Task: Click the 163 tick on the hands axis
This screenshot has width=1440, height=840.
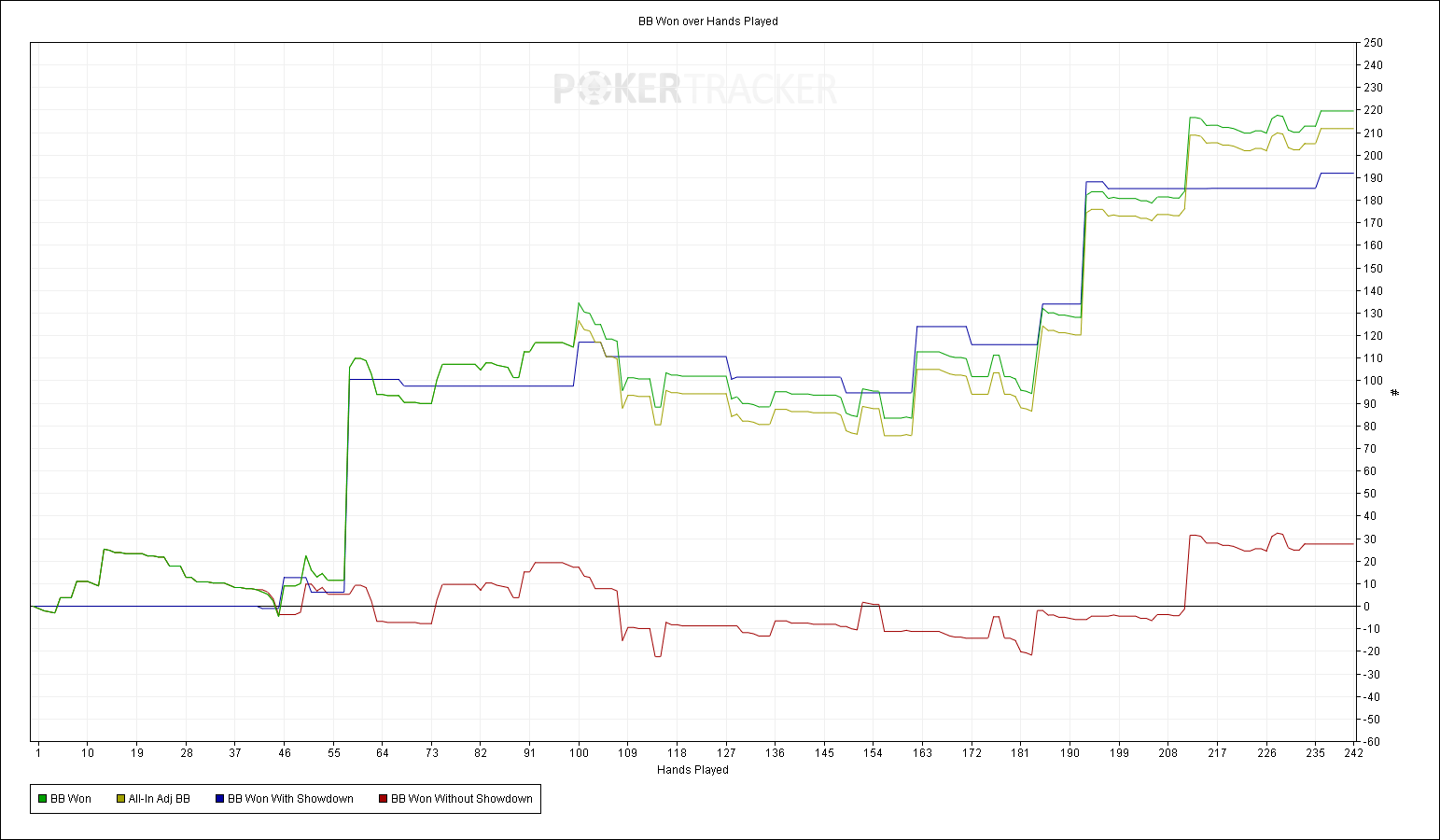Action: click(922, 753)
